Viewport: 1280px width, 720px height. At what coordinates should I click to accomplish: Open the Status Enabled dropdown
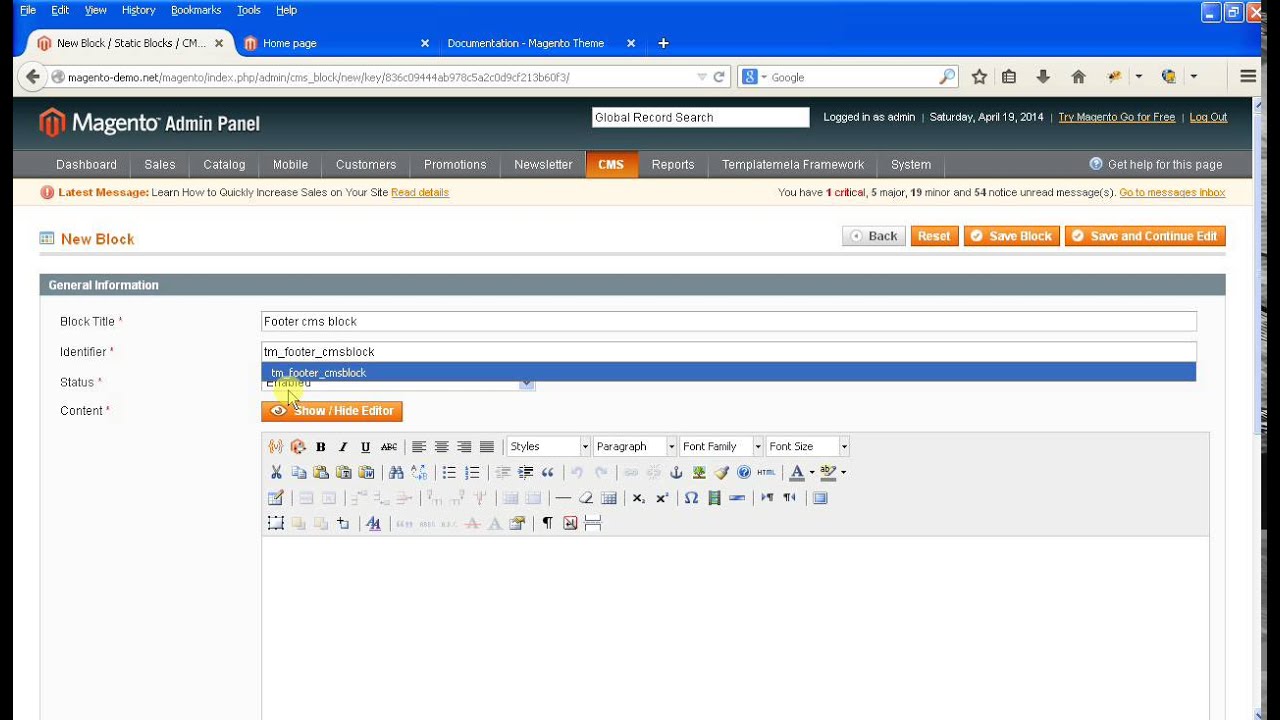(x=398, y=383)
